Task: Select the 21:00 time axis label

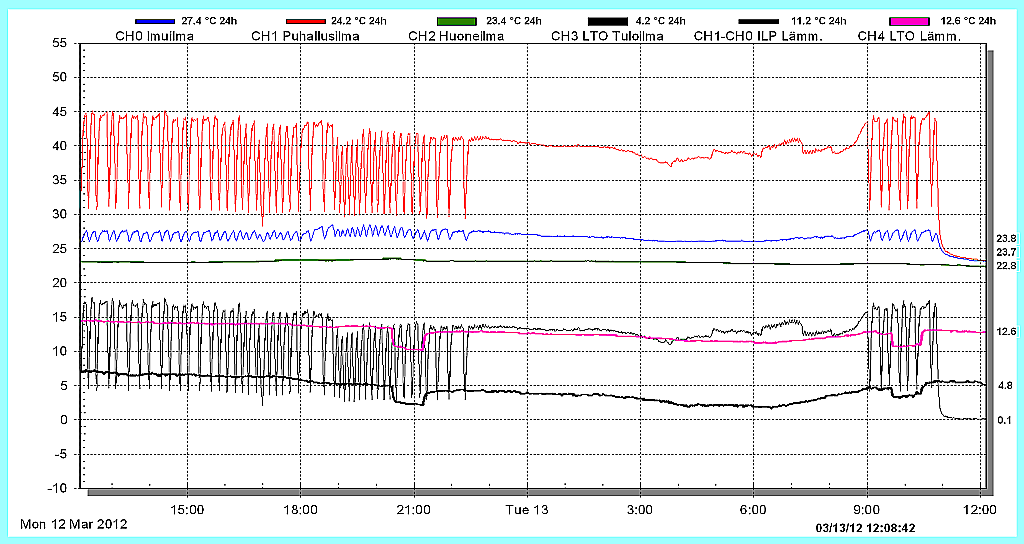Action: (x=414, y=509)
